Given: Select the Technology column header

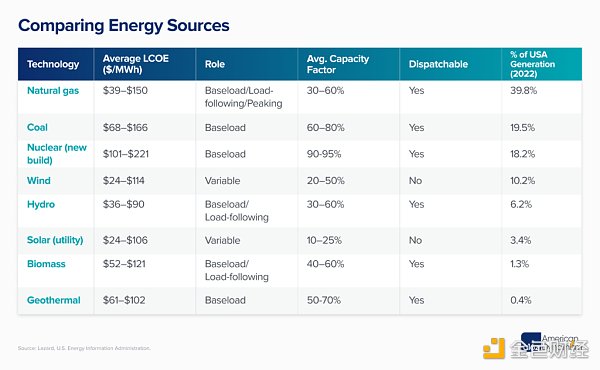Looking at the screenshot, I should (53, 64).
